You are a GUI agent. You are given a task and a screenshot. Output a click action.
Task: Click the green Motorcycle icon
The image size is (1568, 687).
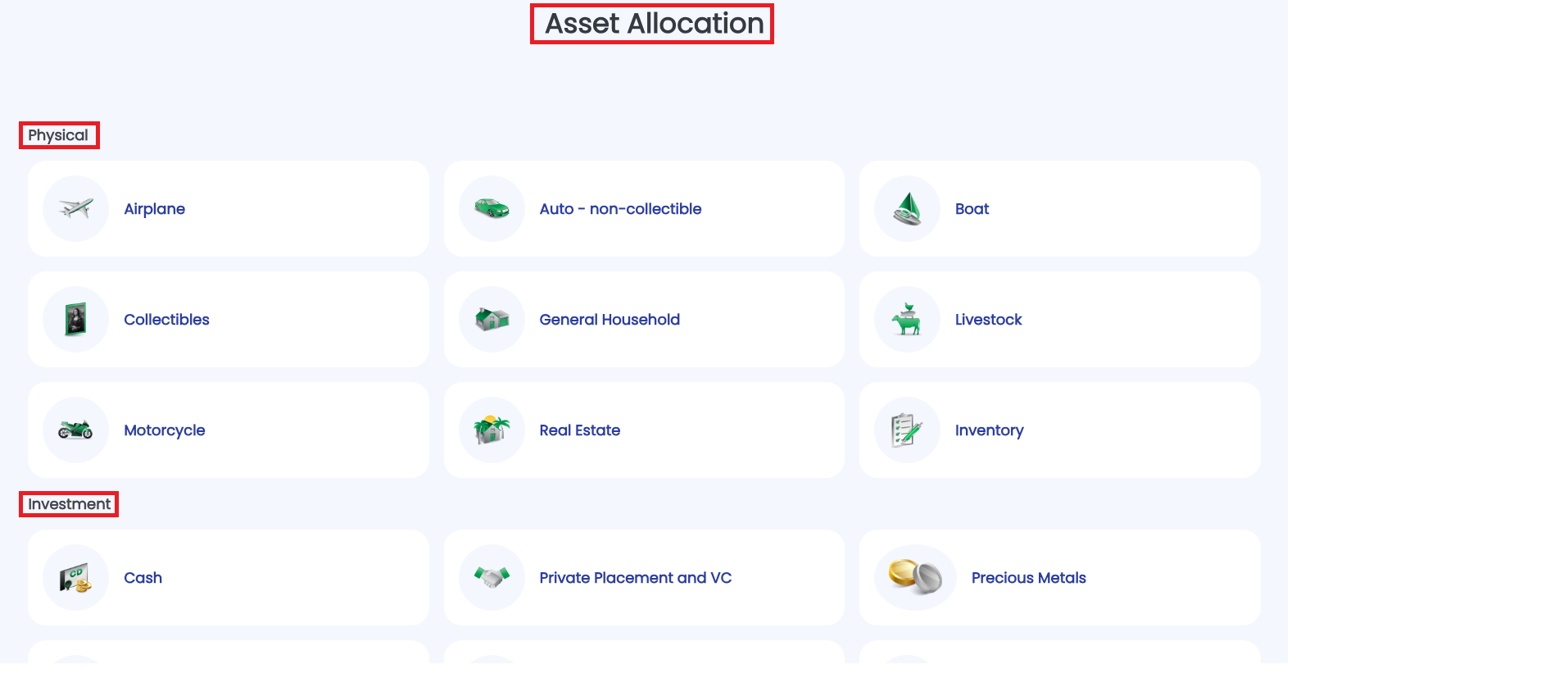(x=76, y=430)
